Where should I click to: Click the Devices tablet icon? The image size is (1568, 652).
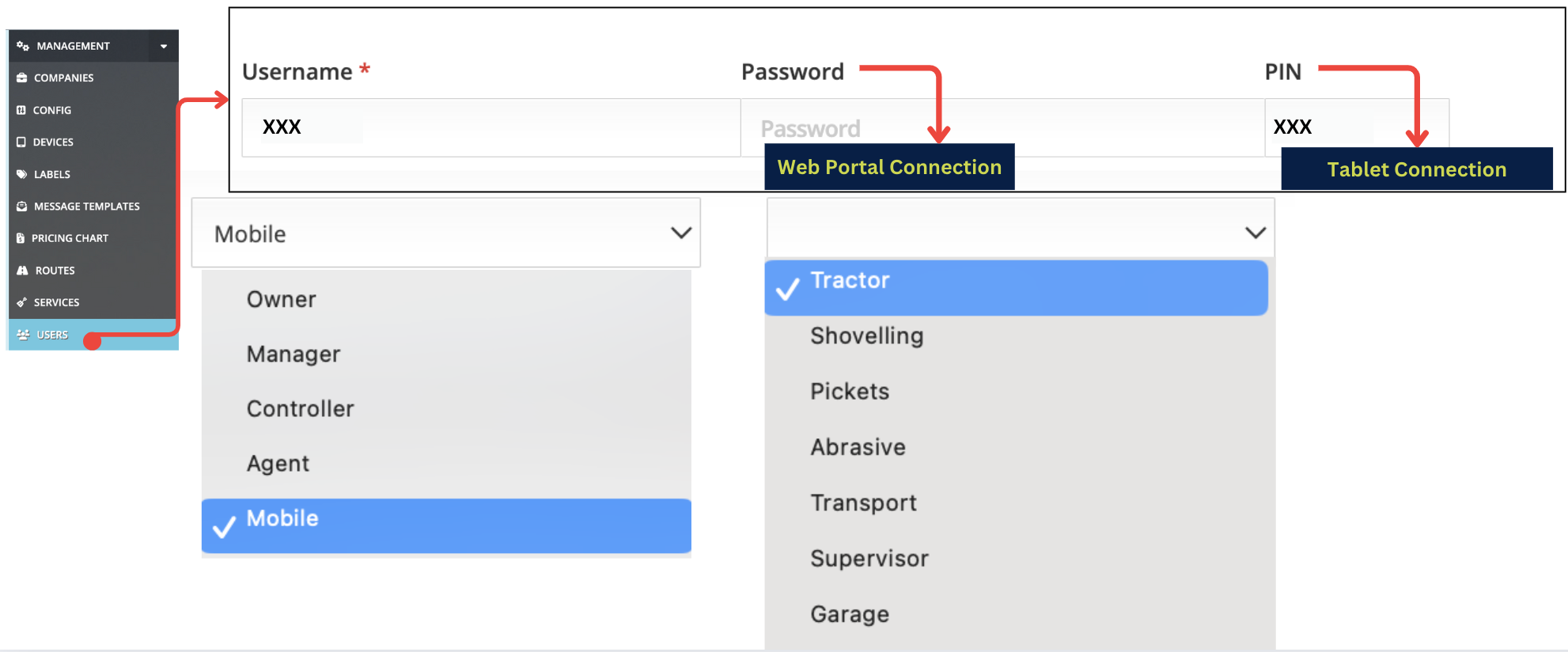[x=21, y=142]
